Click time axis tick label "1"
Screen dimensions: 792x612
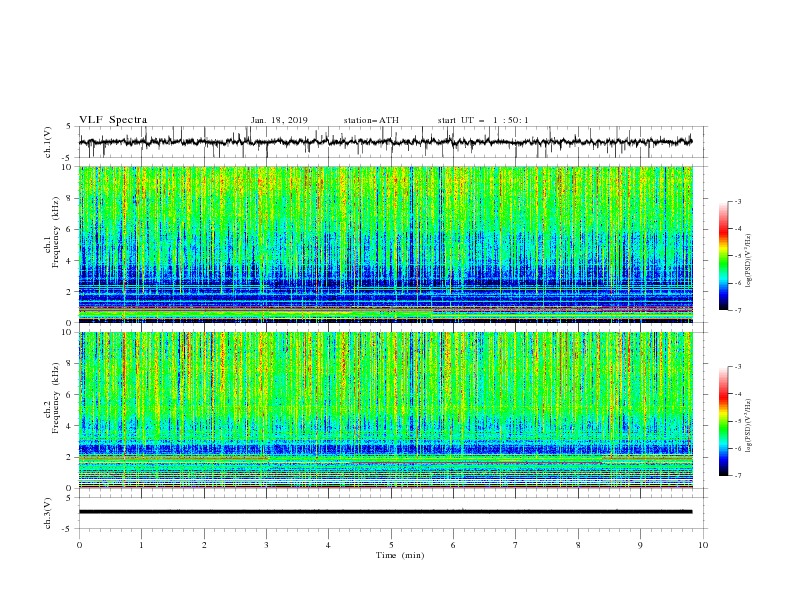[142, 545]
